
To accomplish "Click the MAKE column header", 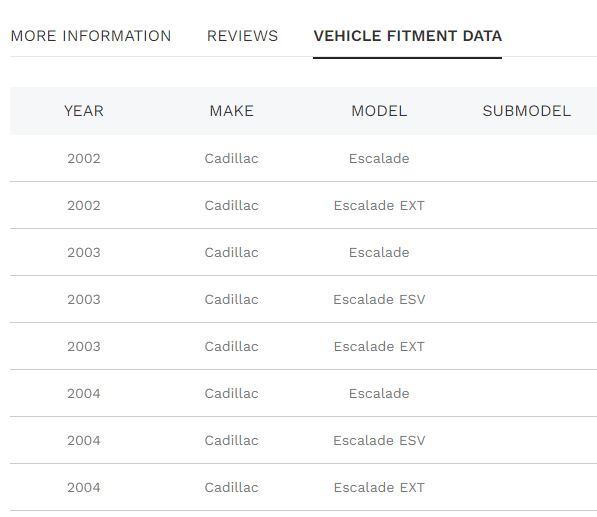I will (231, 111).
